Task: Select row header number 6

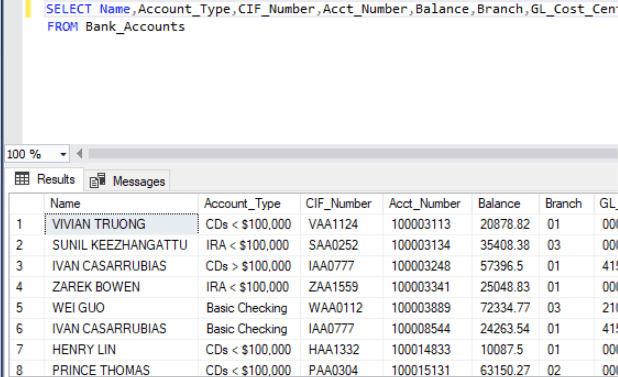Action: click(27, 329)
